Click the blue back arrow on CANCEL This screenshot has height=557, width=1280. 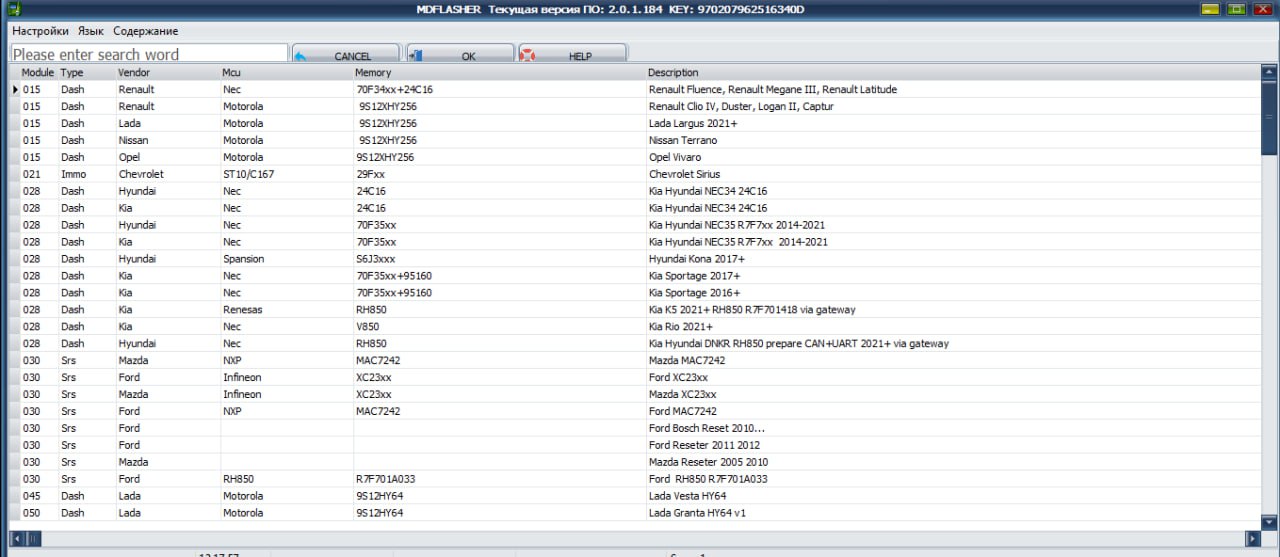tap(300, 56)
